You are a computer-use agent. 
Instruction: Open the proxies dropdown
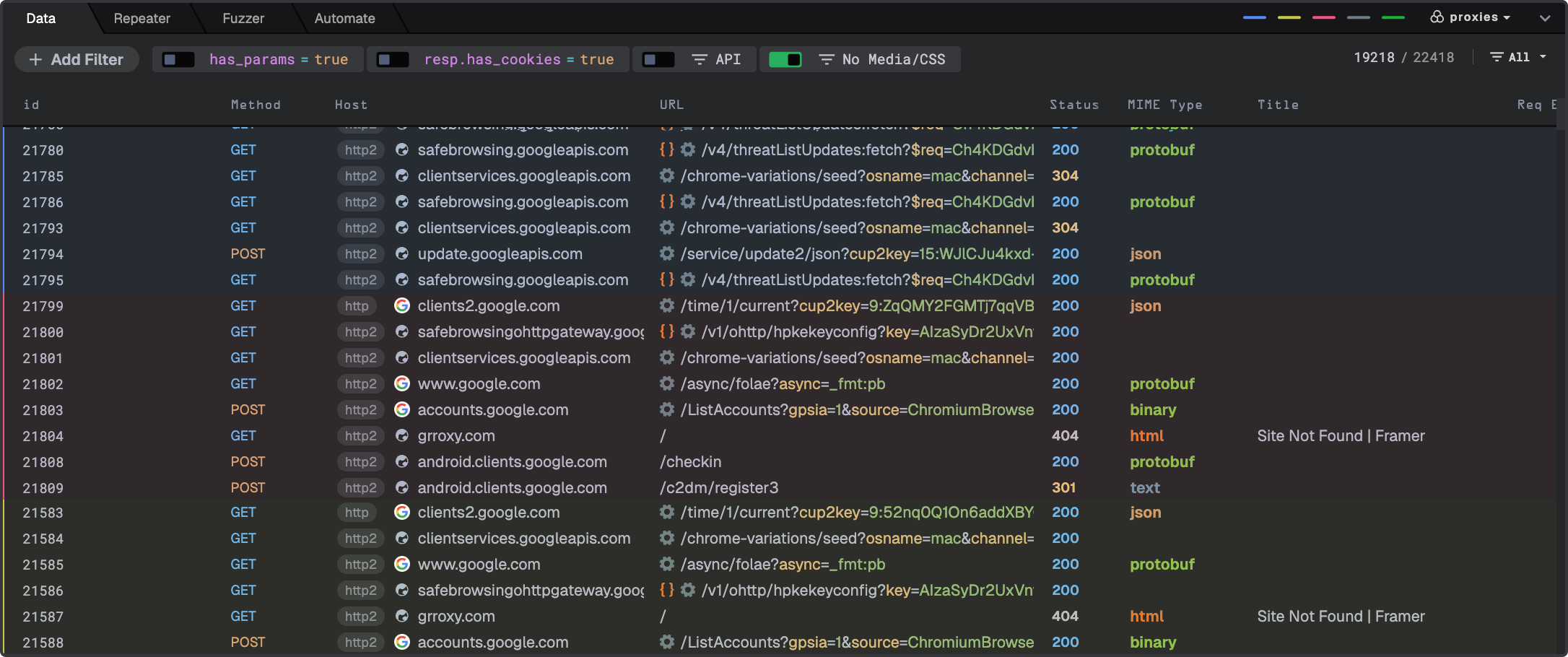1476,17
